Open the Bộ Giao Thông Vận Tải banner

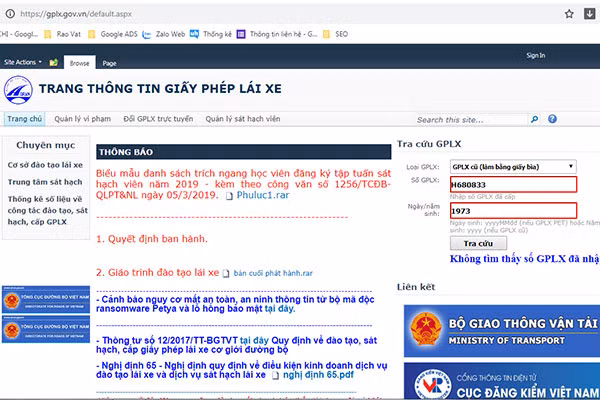pyautogui.click(x=502, y=331)
